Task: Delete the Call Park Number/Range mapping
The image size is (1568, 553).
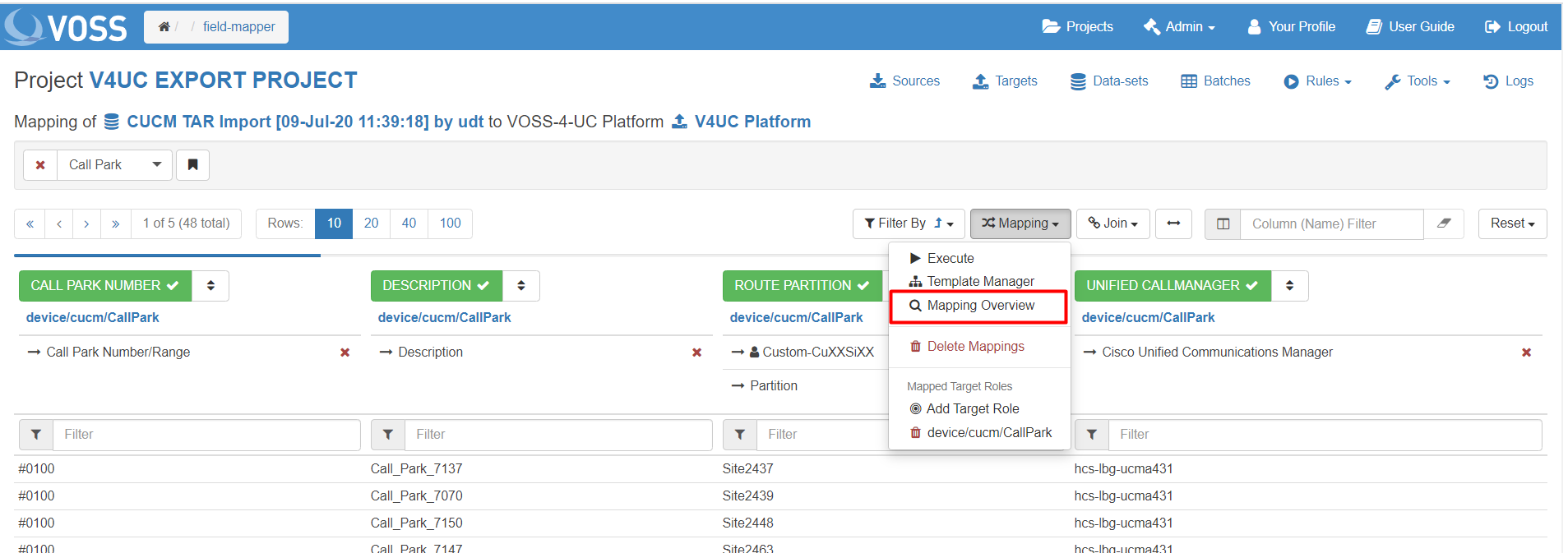Action: [345, 353]
